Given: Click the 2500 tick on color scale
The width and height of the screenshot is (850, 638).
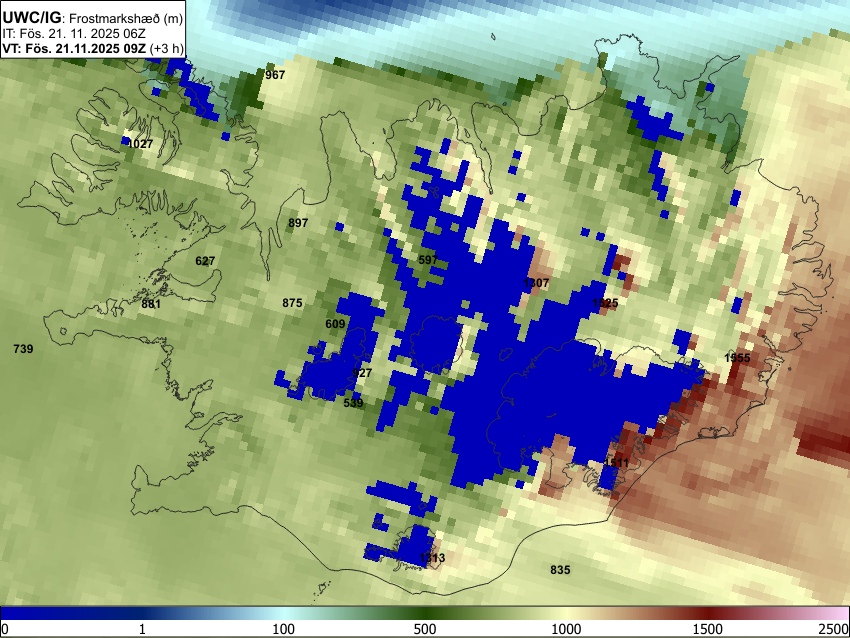Looking at the screenshot, I should tap(834, 629).
